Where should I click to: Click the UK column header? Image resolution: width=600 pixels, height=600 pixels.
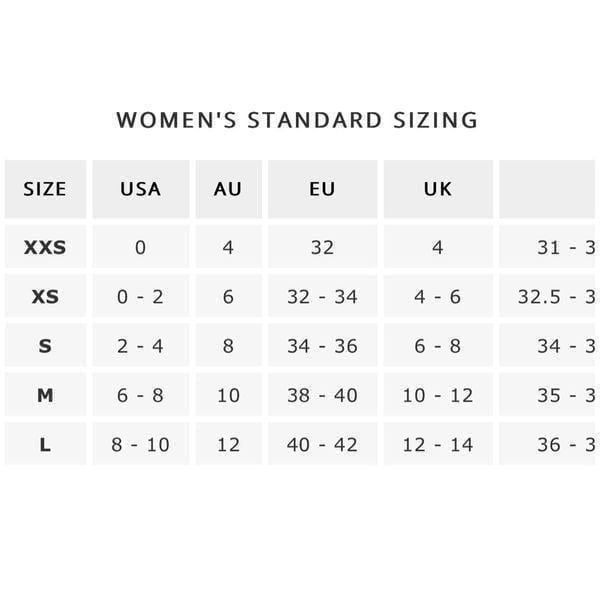(438, 189)
